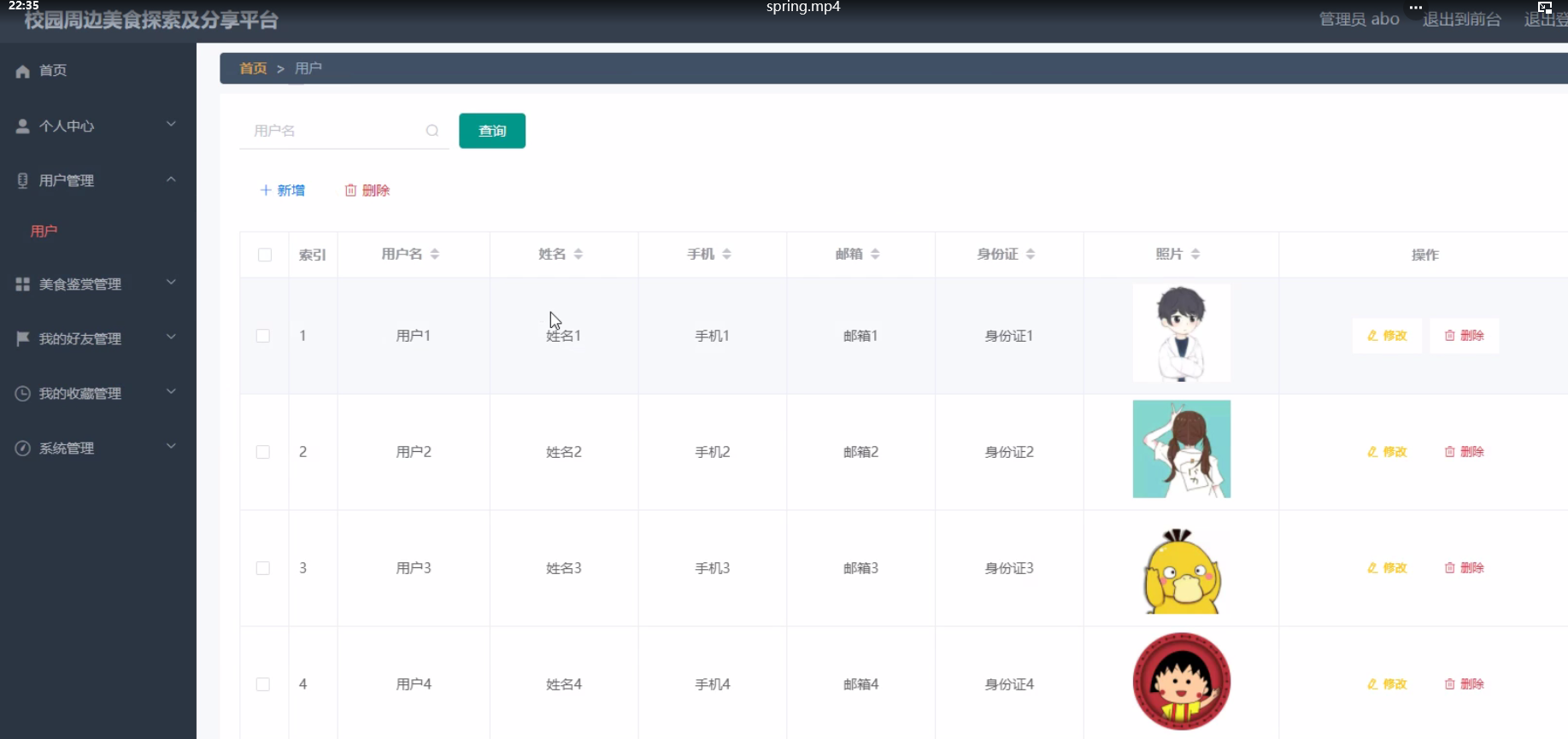Click the 新增 button
The width and height of the screenshot is (1568, 739).
283,191
